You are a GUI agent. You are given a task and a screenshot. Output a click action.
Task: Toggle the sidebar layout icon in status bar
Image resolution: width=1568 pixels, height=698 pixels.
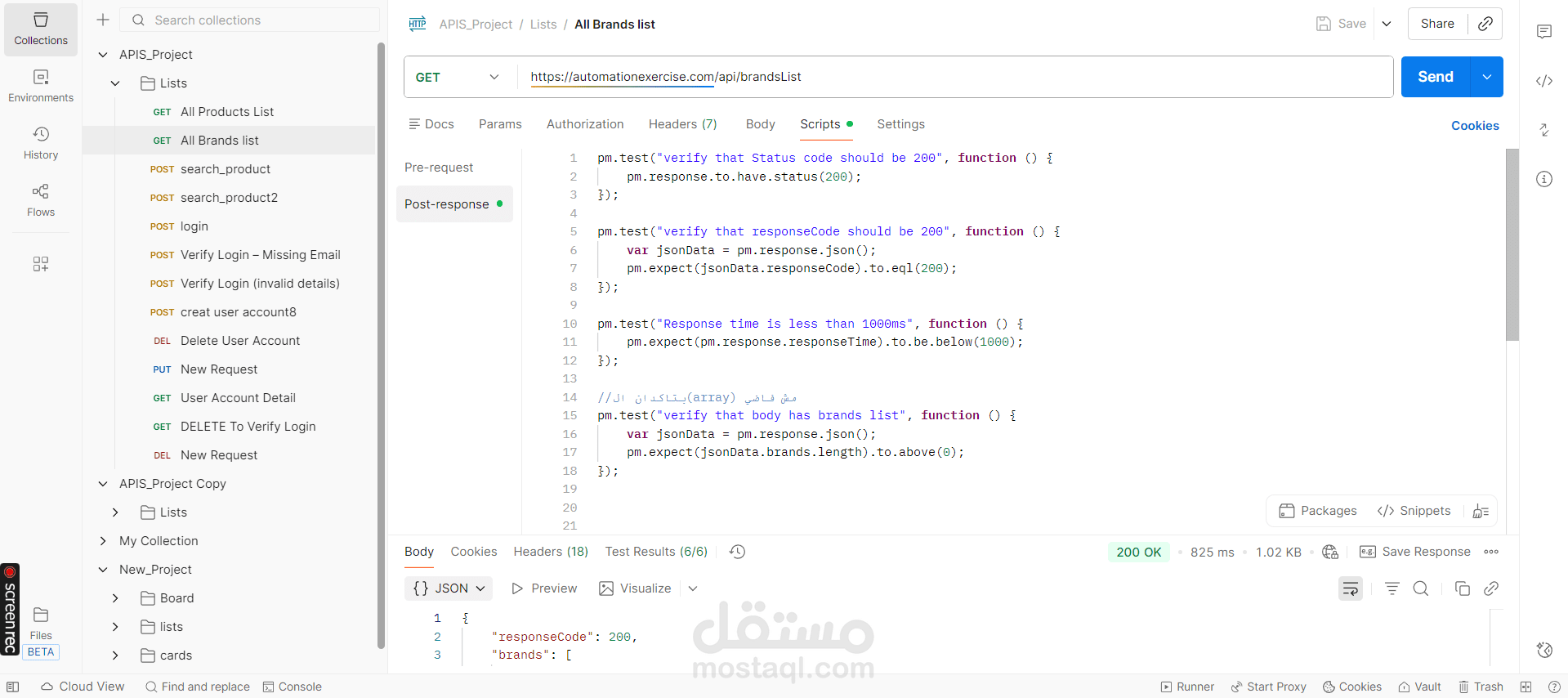click(x=13, y=687)
